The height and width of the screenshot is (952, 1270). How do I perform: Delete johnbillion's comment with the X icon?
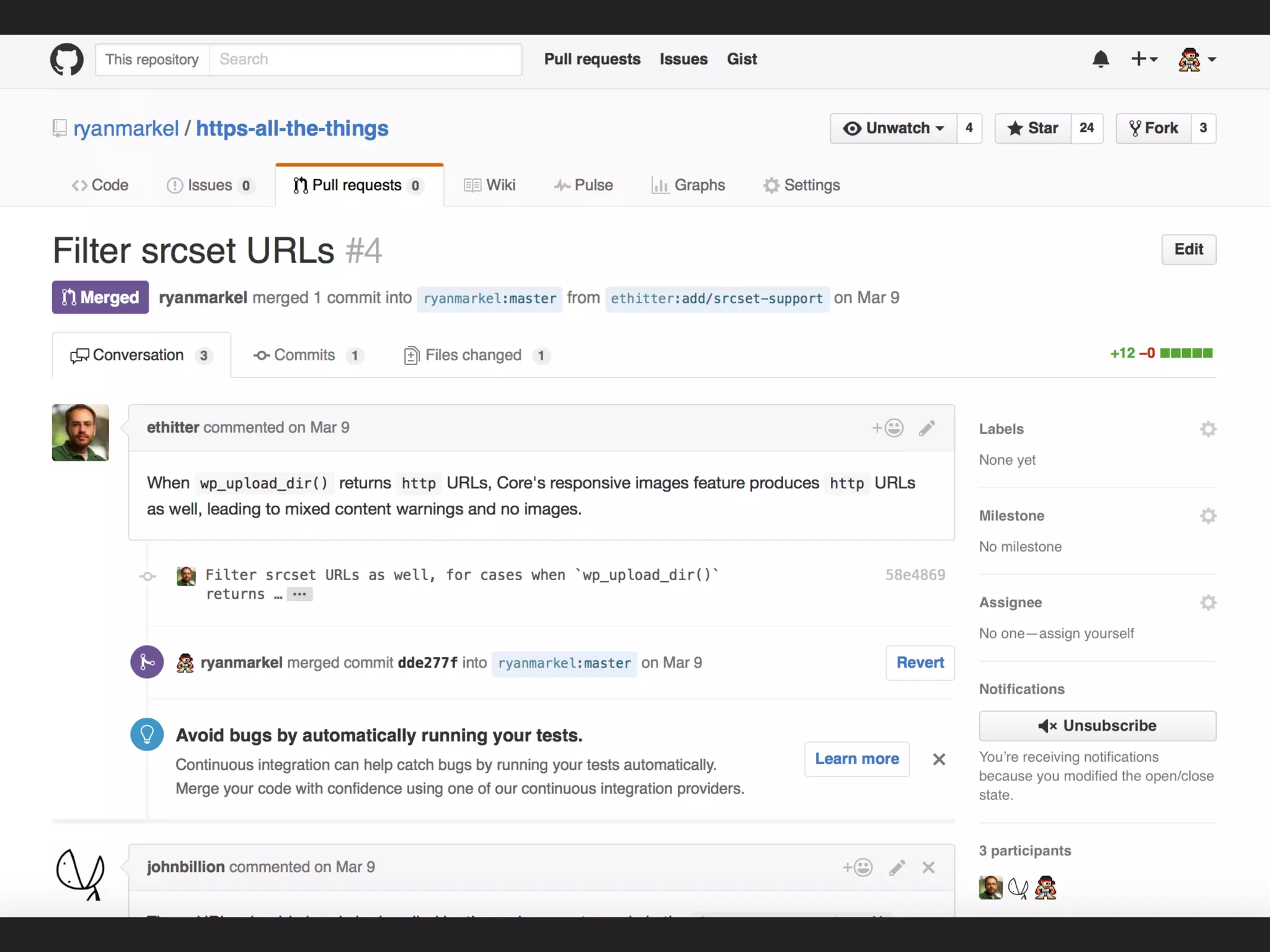[928, 868]
